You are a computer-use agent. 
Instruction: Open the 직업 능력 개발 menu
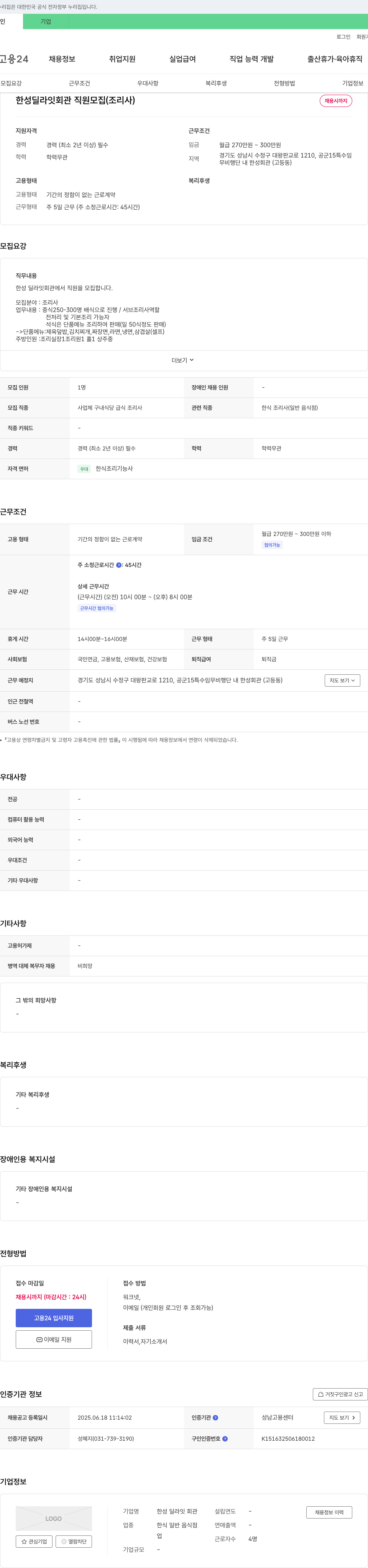tap(251, 59)
